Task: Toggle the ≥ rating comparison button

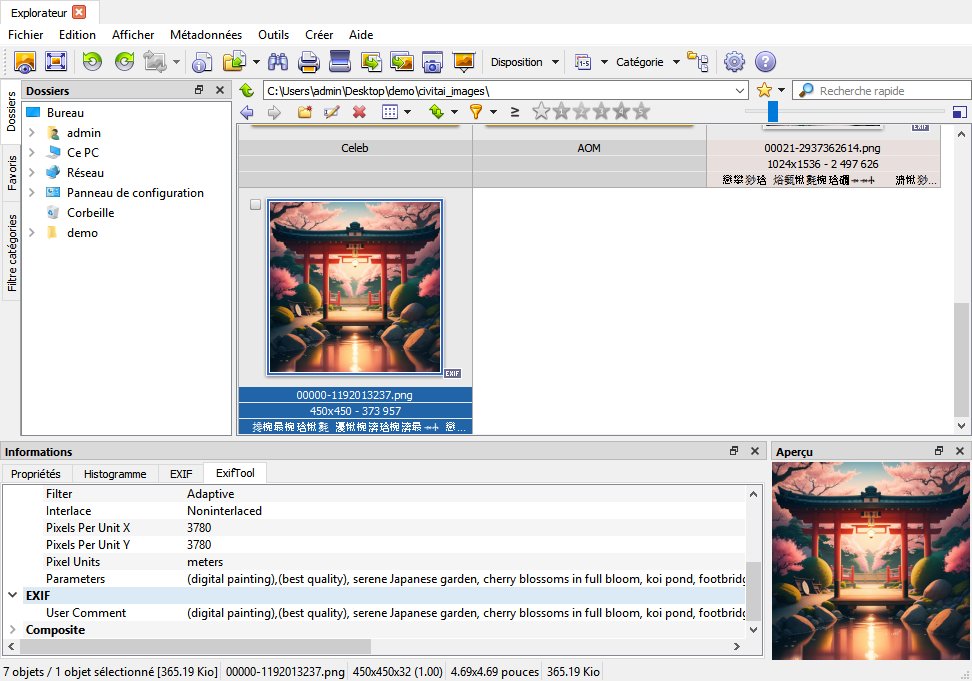Action: [515, 112]
